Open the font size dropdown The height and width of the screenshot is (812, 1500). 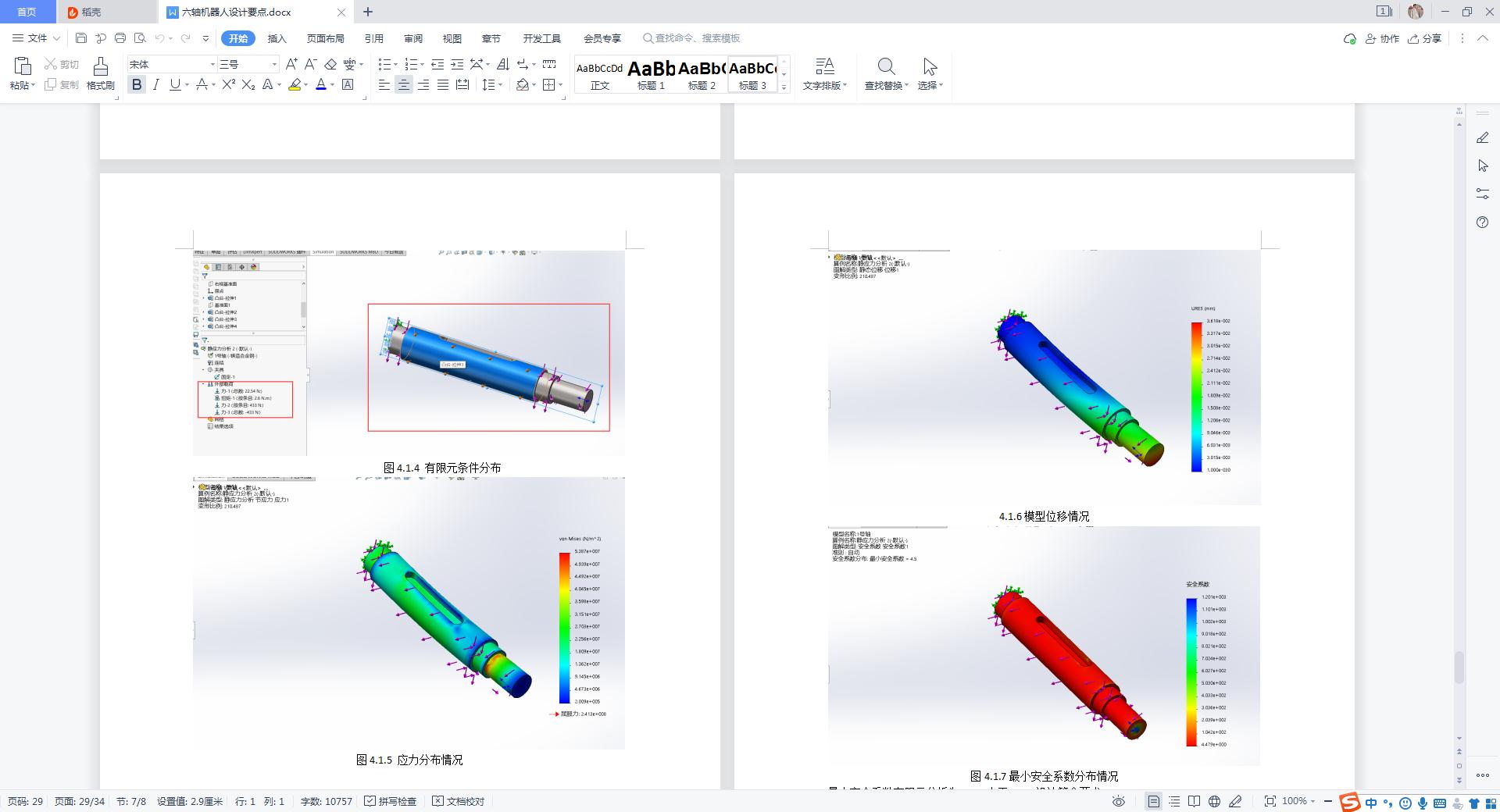274,64
